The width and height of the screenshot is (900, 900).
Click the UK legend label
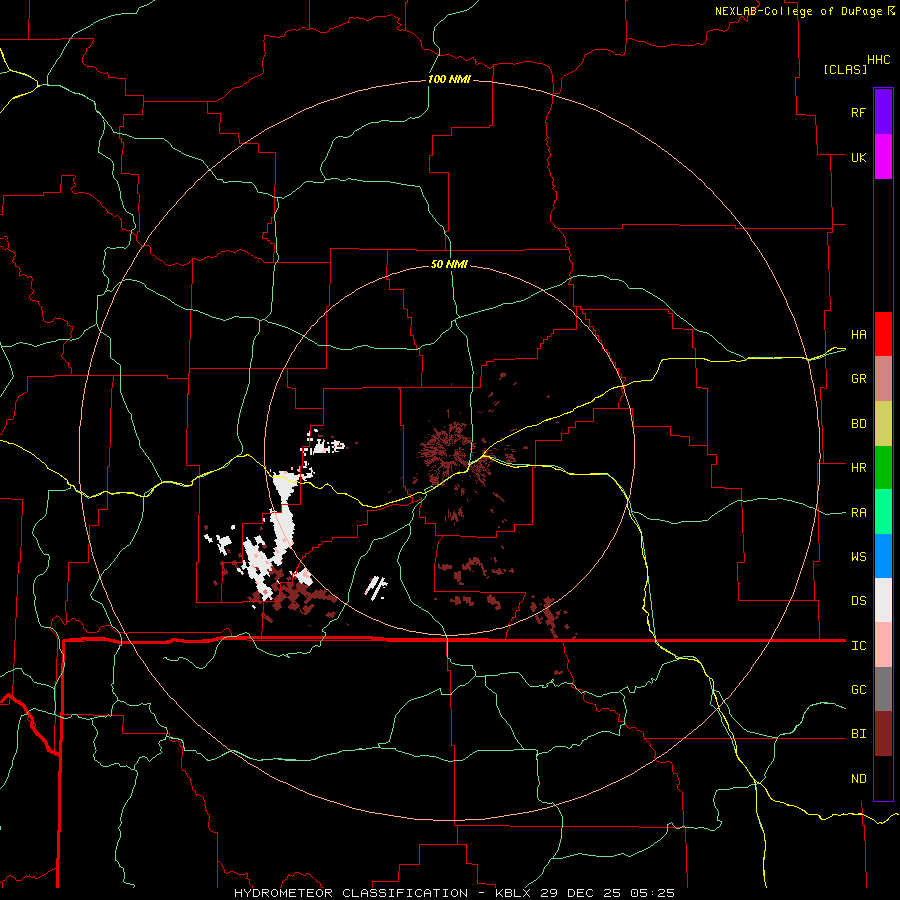858,157
